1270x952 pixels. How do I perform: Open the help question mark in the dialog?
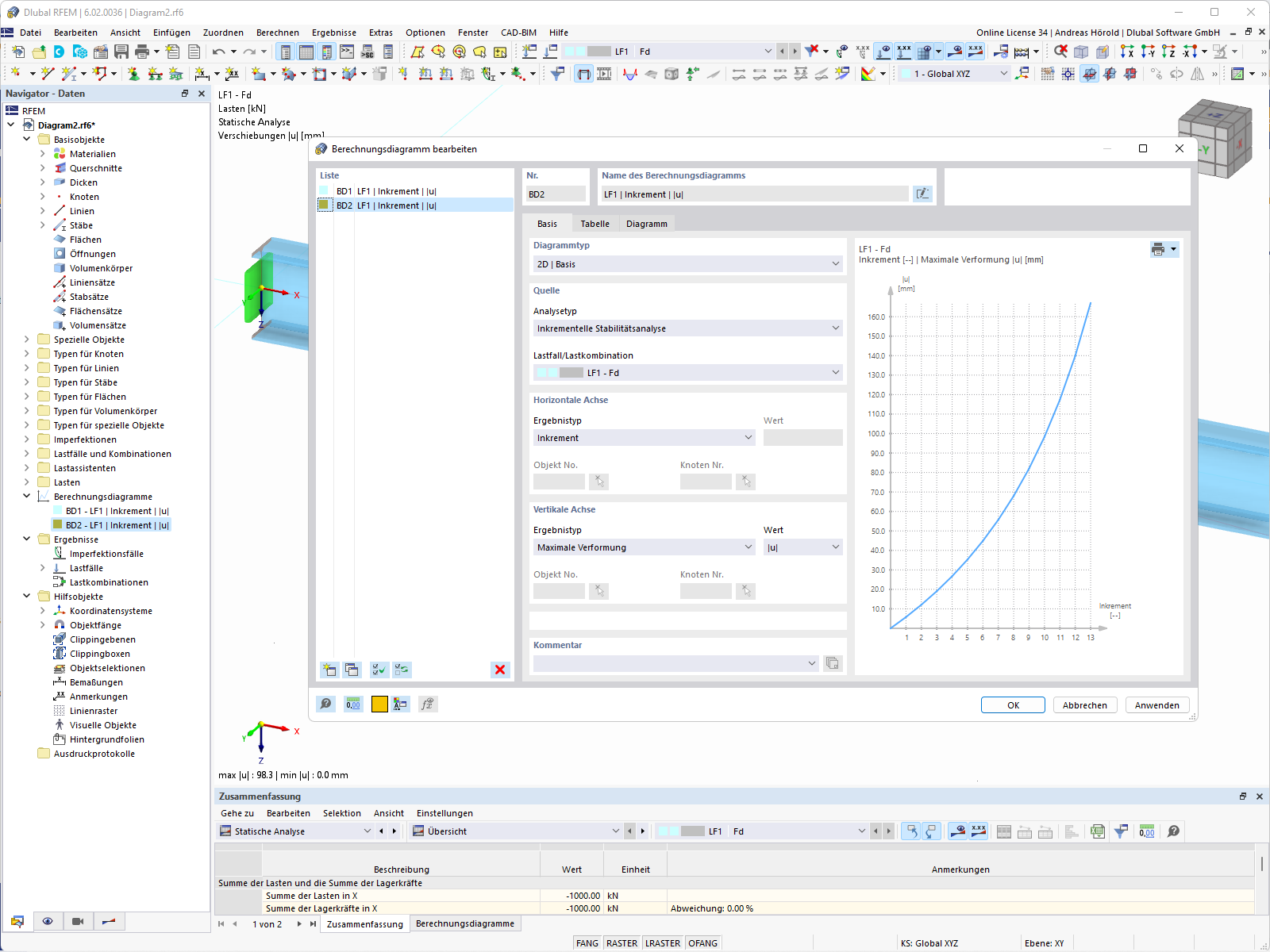(x=325, y=704)
